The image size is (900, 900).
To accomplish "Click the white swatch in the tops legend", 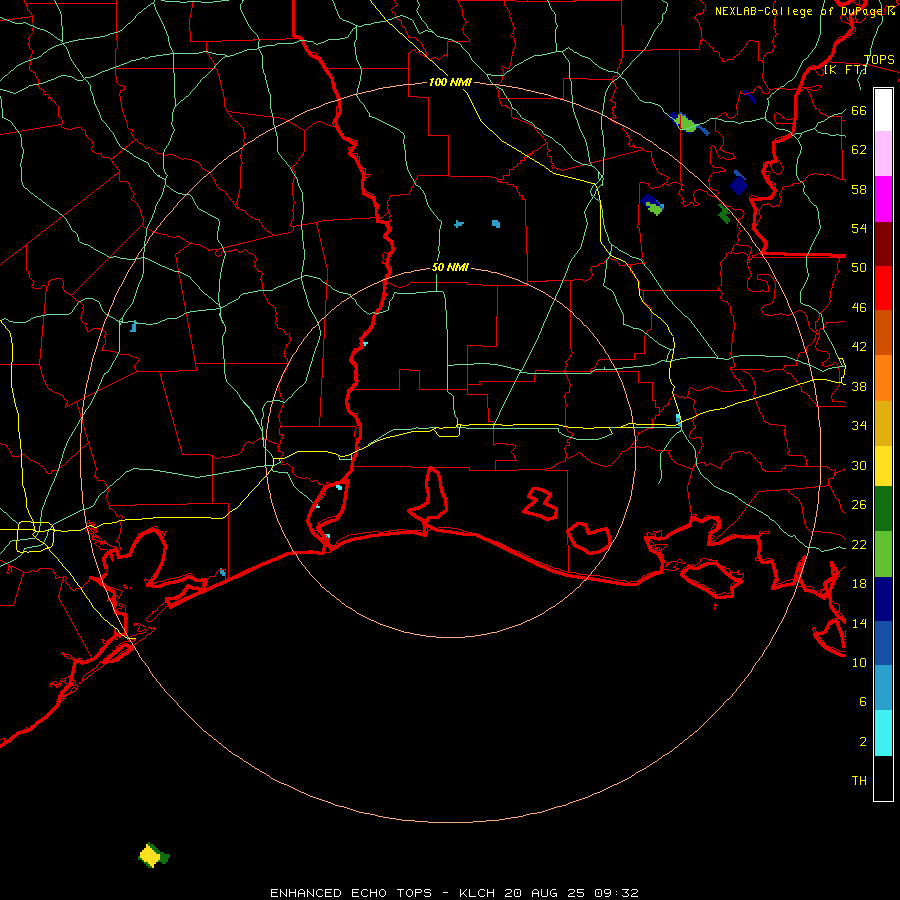I will click(883, 110).
